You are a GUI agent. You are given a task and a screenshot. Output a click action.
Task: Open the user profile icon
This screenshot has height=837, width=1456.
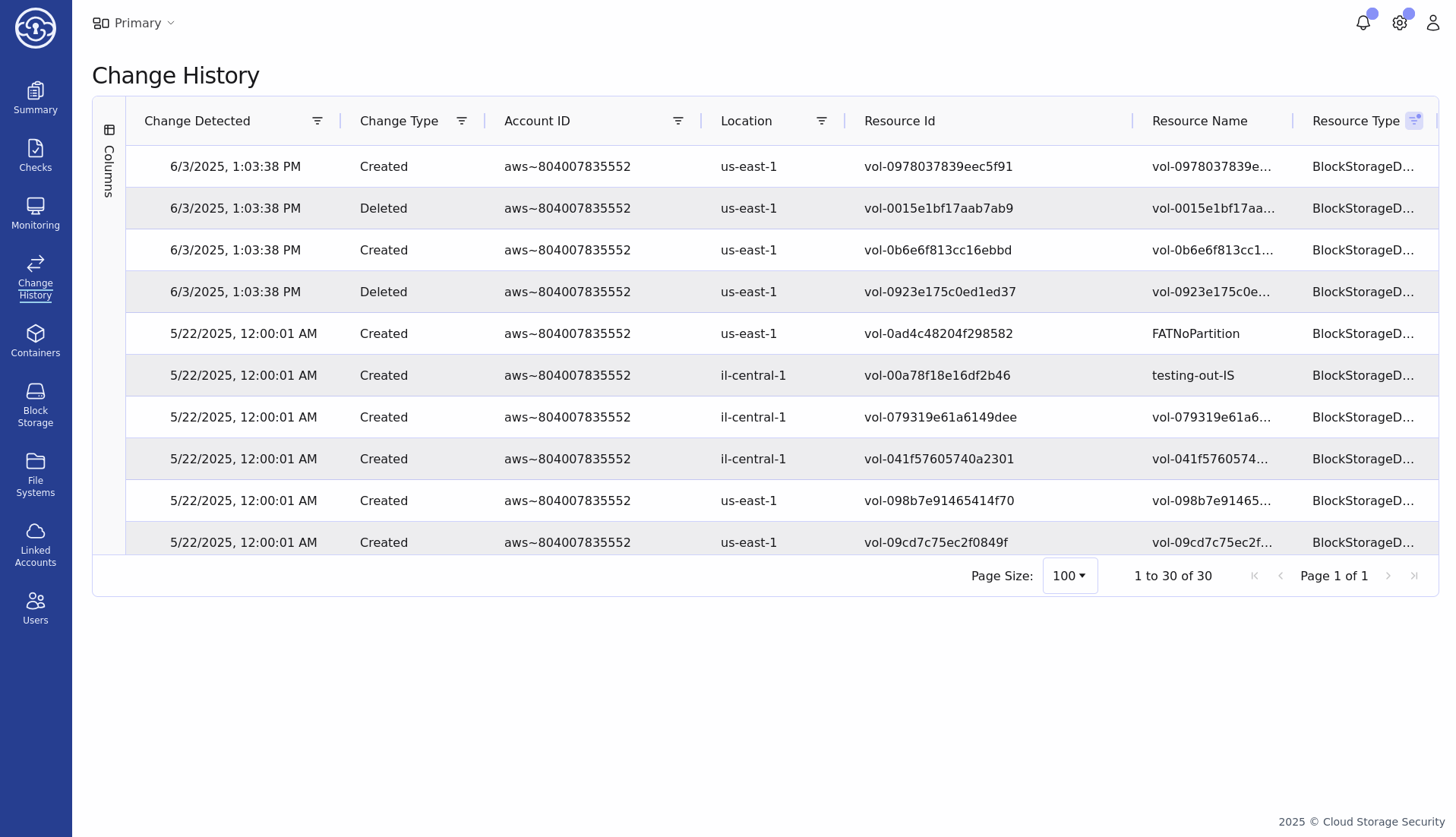point(1432,23)
